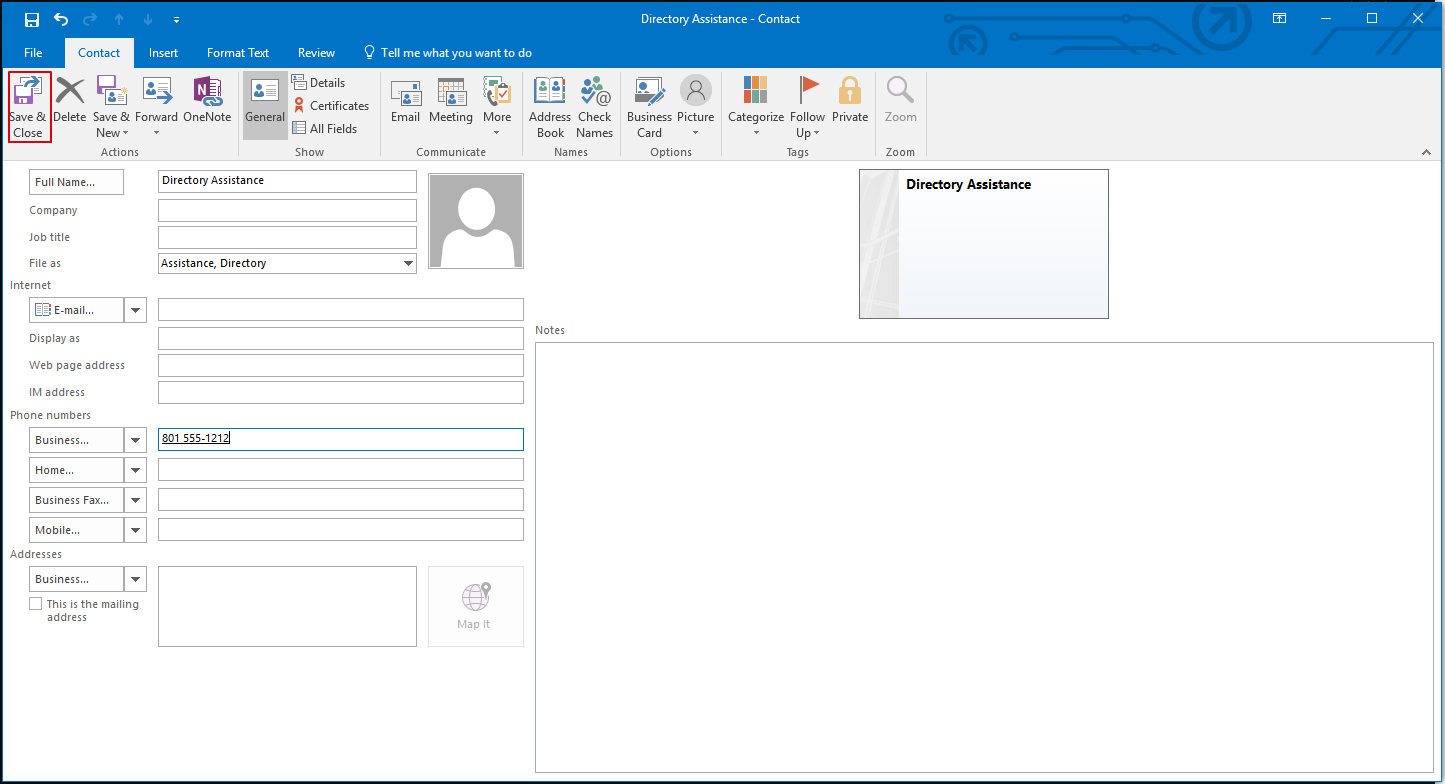Click the Directory Assistance business card preview

[x=984, y=244]
